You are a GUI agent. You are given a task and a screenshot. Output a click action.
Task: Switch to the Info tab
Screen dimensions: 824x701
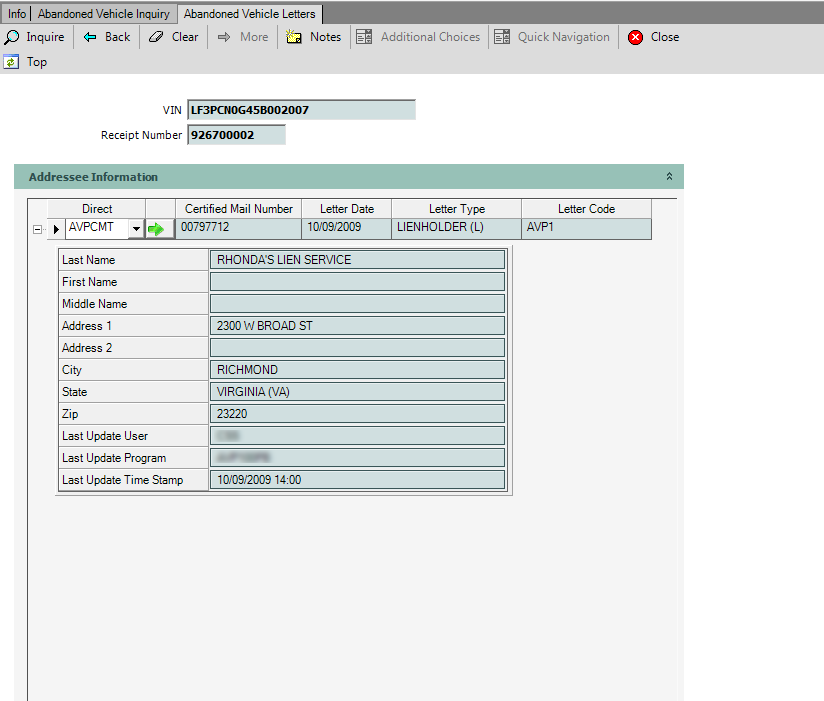(x=17, y=14)
